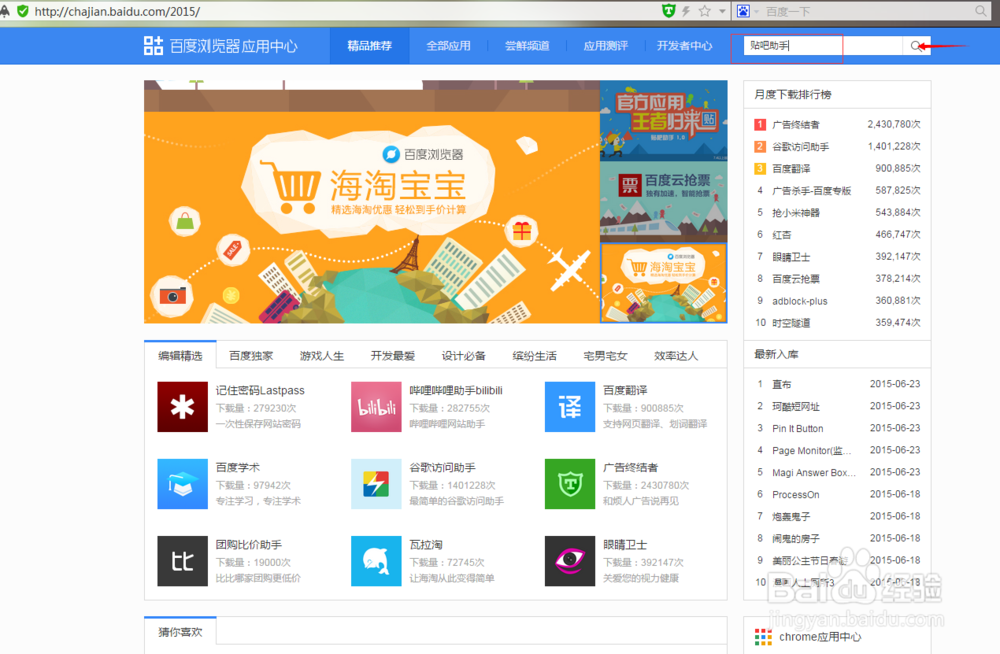The height and width of the screenshot is (654, 1000).
Task: Open the 谷歌访问助手 lightning icon
Action: (376, 484)
